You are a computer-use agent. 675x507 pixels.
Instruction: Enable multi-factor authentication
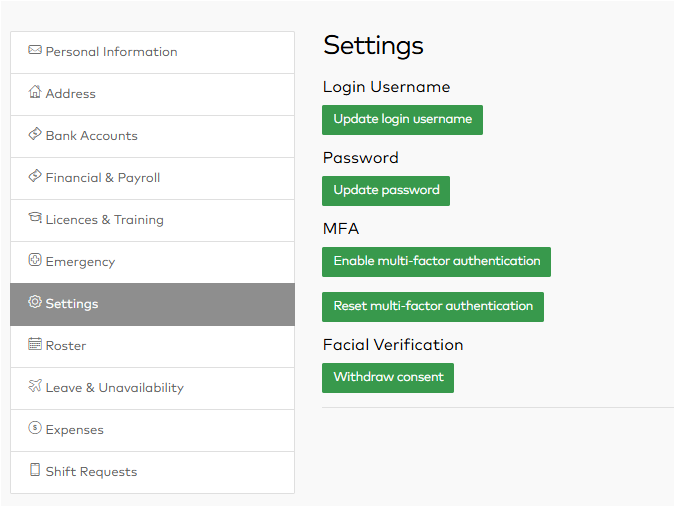point(437,262)
